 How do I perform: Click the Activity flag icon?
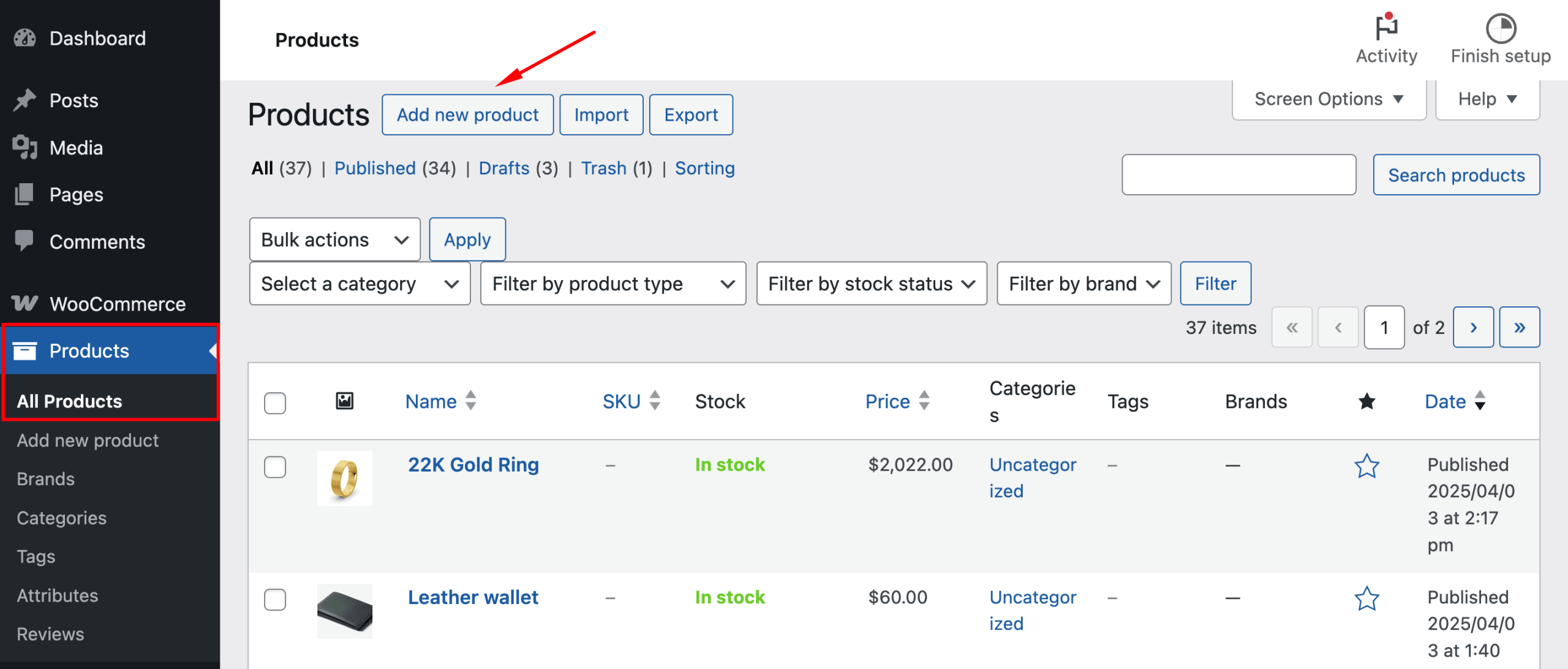click(x=1386, y=28)
